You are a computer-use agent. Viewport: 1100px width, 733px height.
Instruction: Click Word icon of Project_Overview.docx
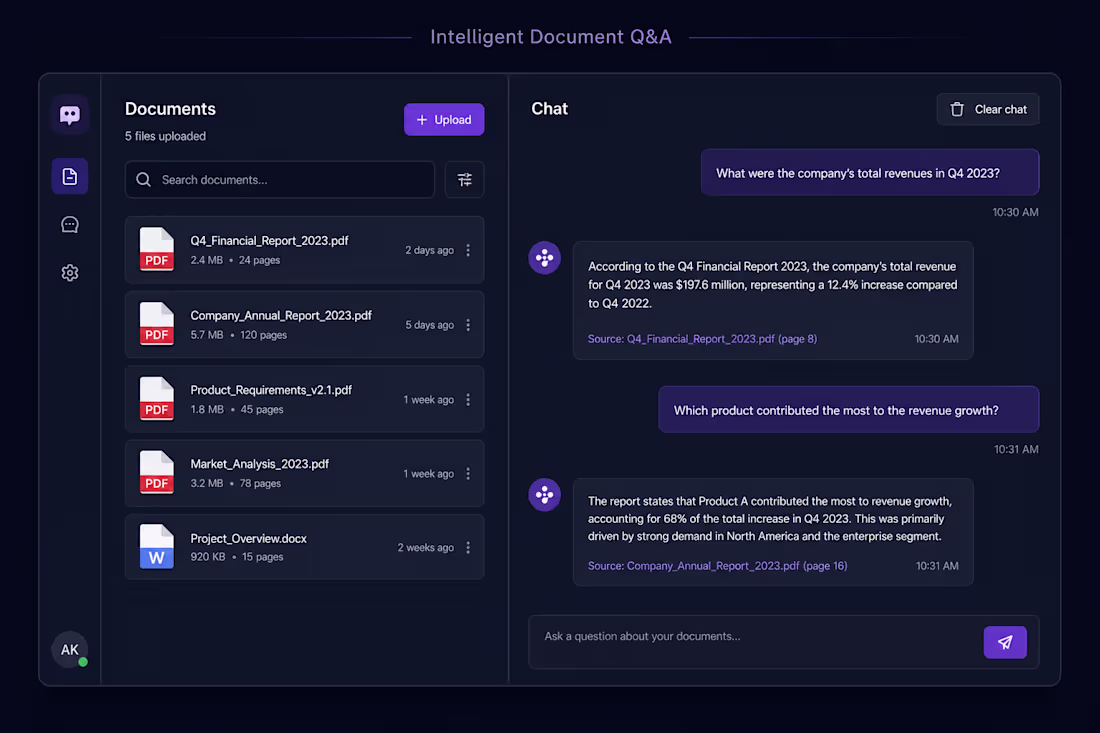[156, 547]
